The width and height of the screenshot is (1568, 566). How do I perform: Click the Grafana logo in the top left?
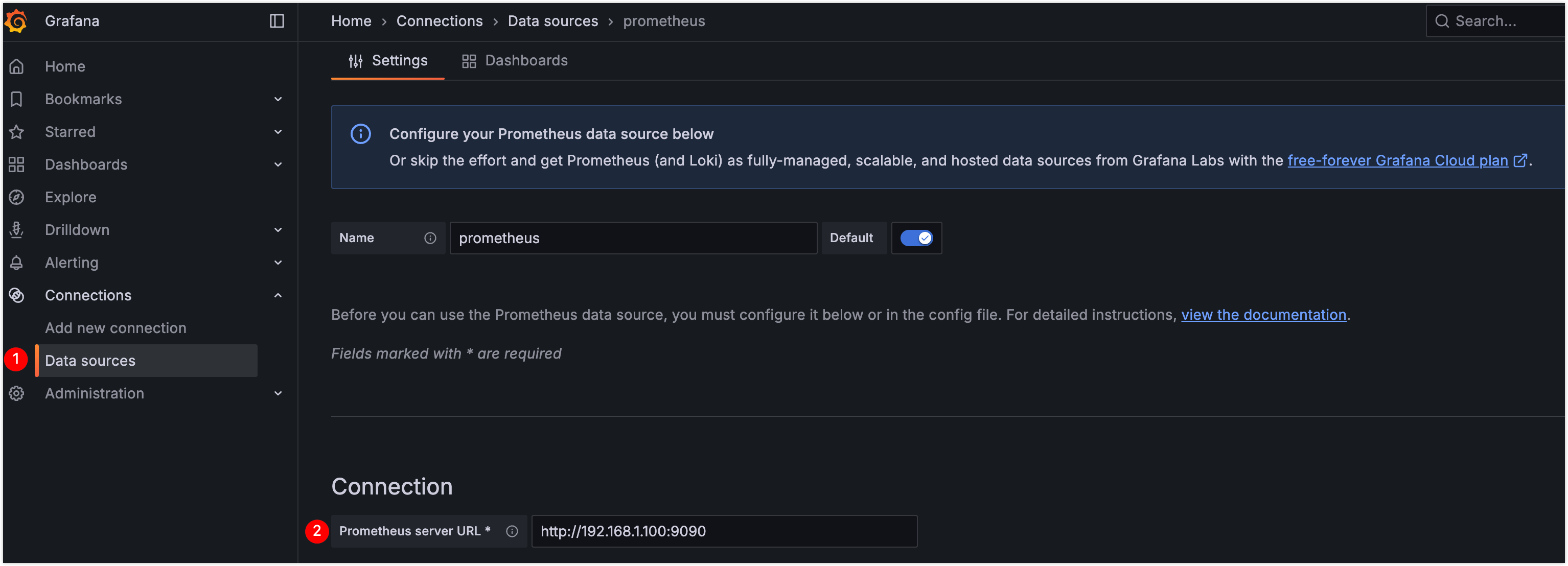pos(16,20)
